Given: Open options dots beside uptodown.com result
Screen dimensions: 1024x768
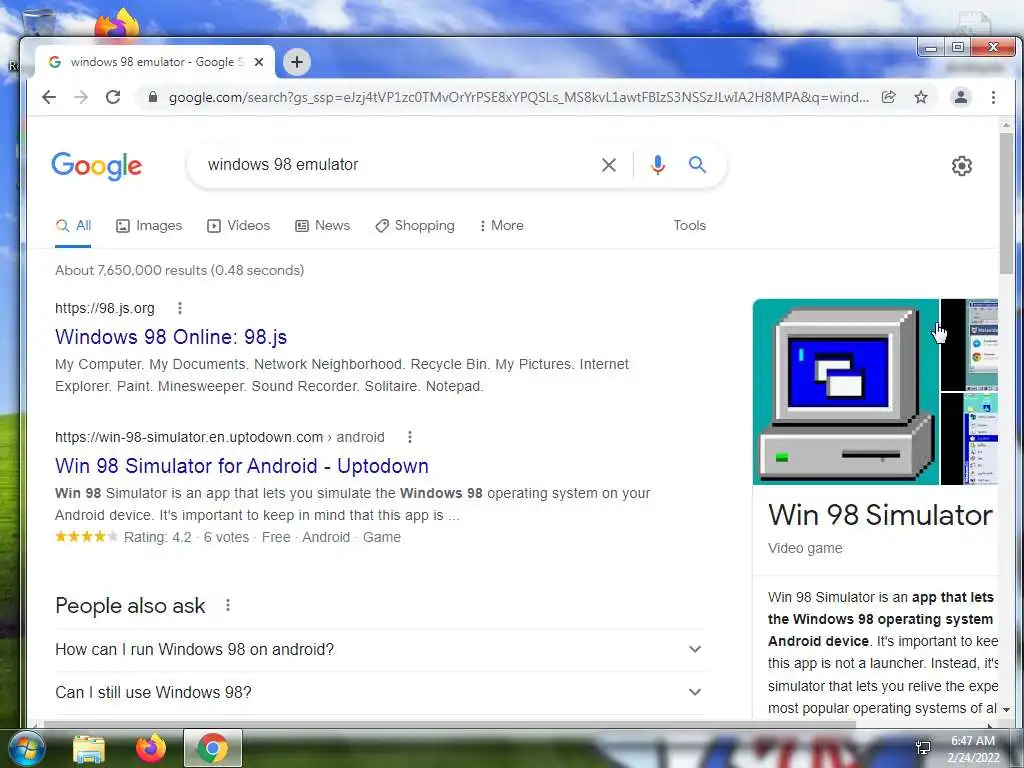Looking at the screenshot, I should pyautogui.click(x=409, y=437).
